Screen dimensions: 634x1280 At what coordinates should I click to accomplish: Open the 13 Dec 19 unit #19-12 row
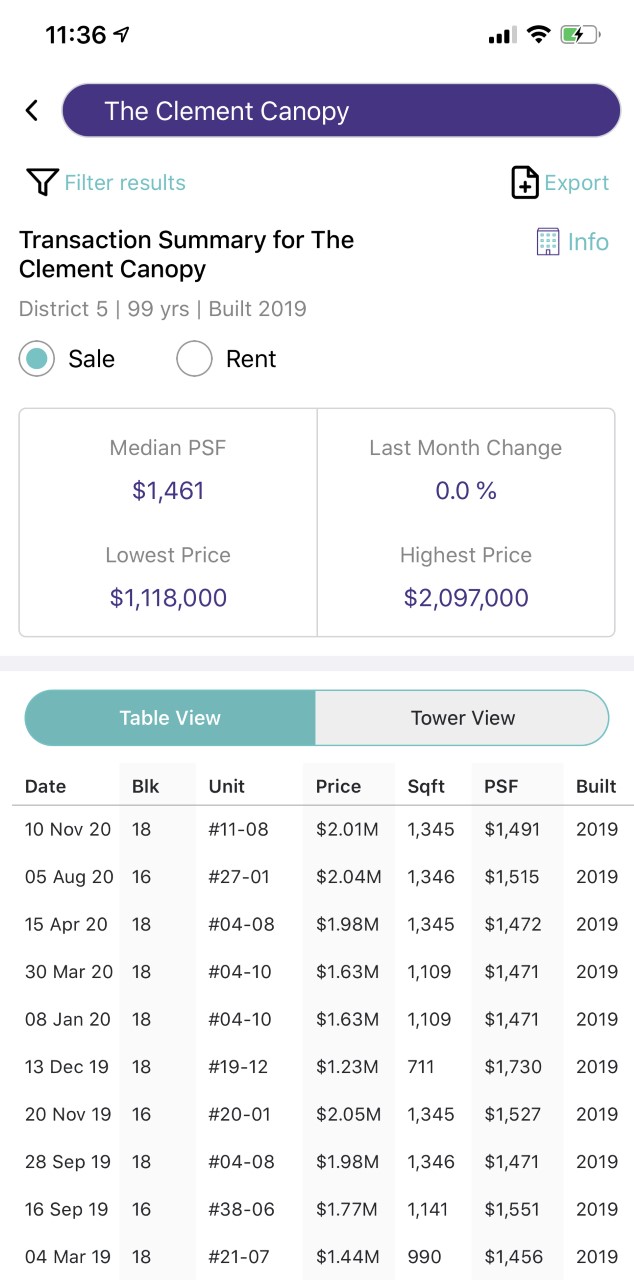click(317, 1067)
